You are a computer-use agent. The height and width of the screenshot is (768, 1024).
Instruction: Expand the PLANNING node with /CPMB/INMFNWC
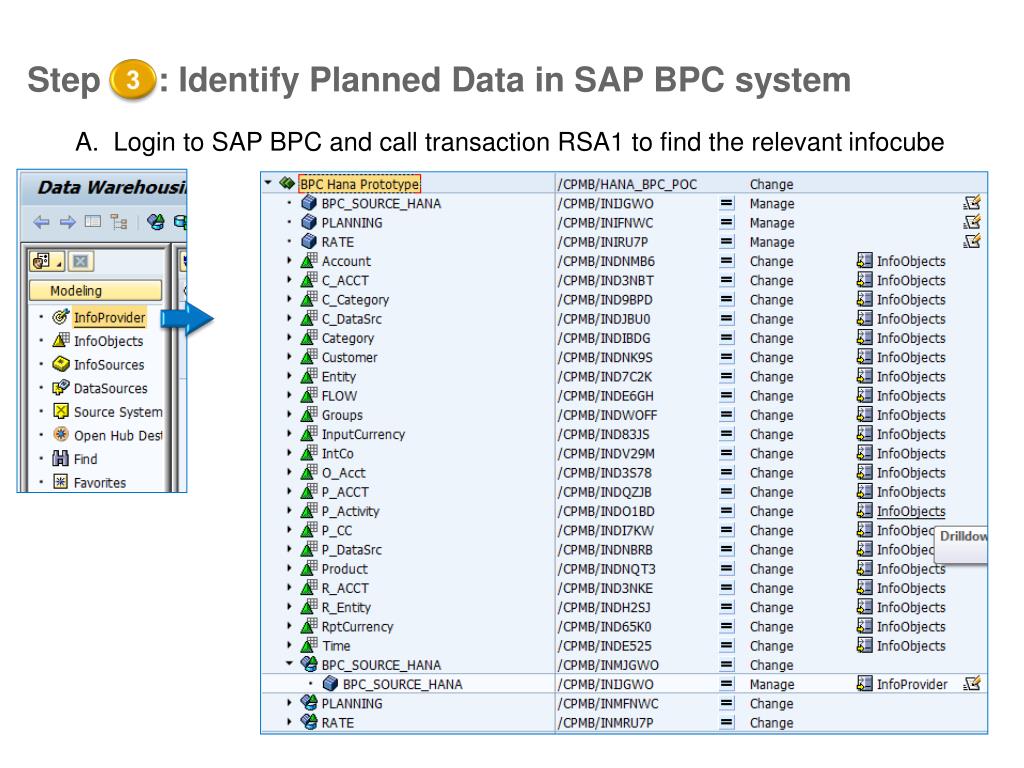click(289, 703)
